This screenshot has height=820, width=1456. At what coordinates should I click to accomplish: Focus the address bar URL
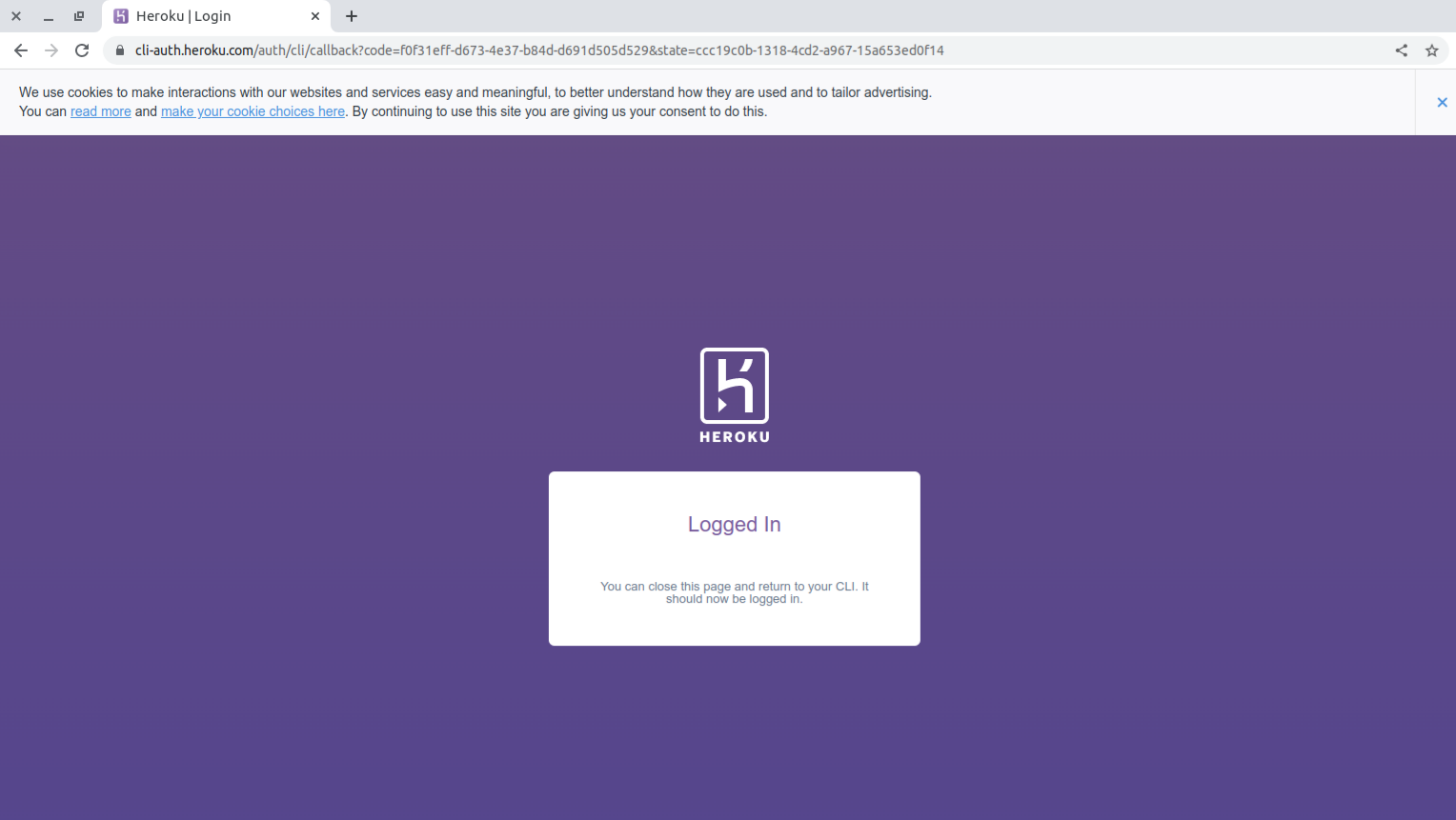539,50
